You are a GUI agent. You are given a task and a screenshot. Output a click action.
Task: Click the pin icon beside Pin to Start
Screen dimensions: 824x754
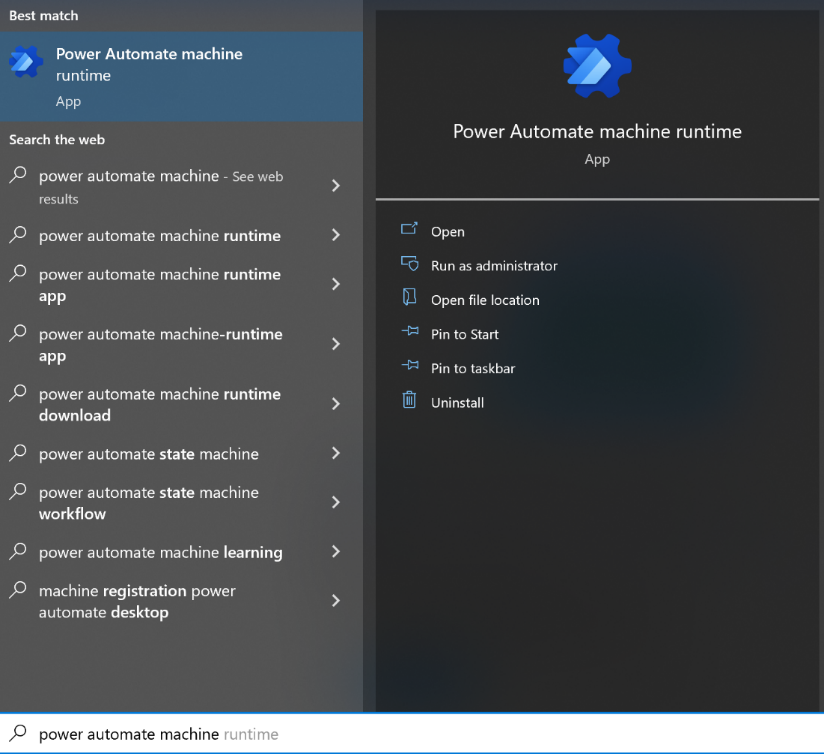coord(410,331)
